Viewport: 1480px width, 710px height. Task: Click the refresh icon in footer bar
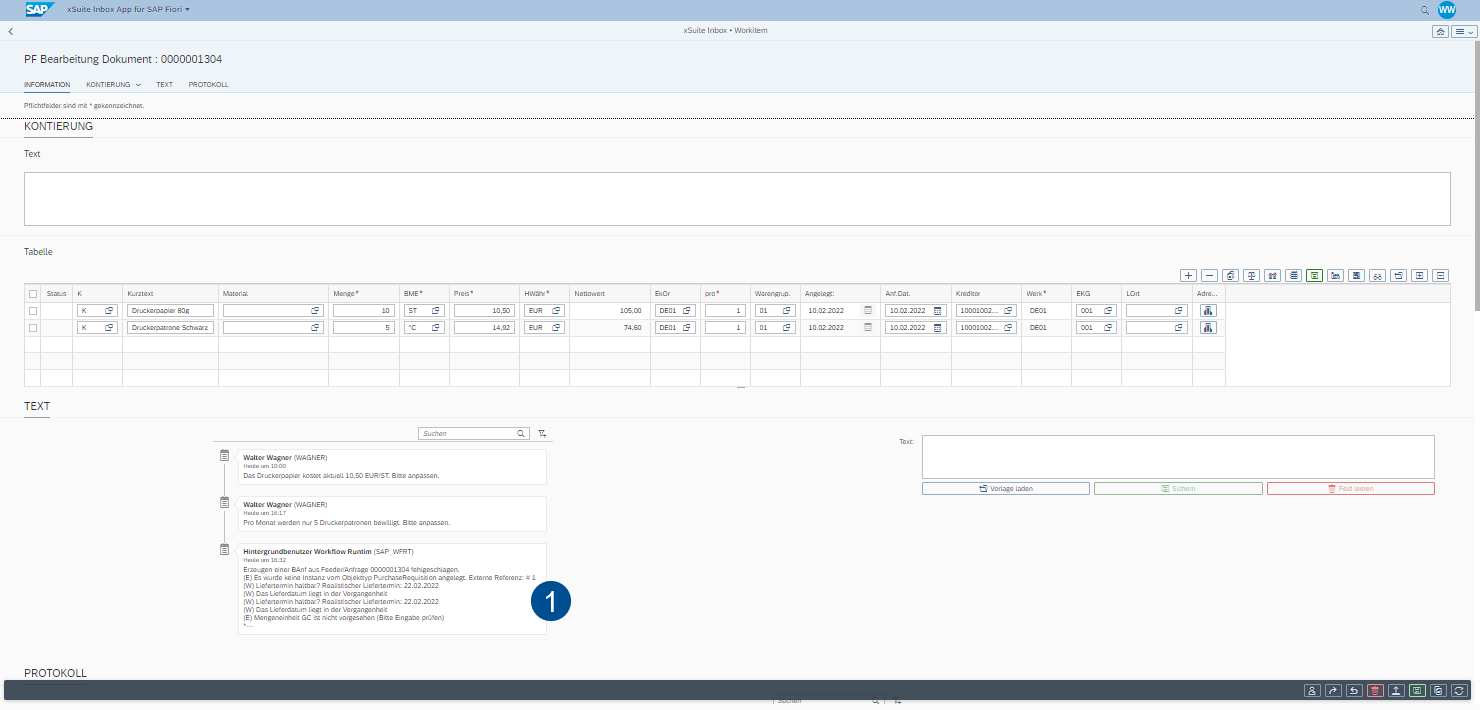tap(1459, 690)
